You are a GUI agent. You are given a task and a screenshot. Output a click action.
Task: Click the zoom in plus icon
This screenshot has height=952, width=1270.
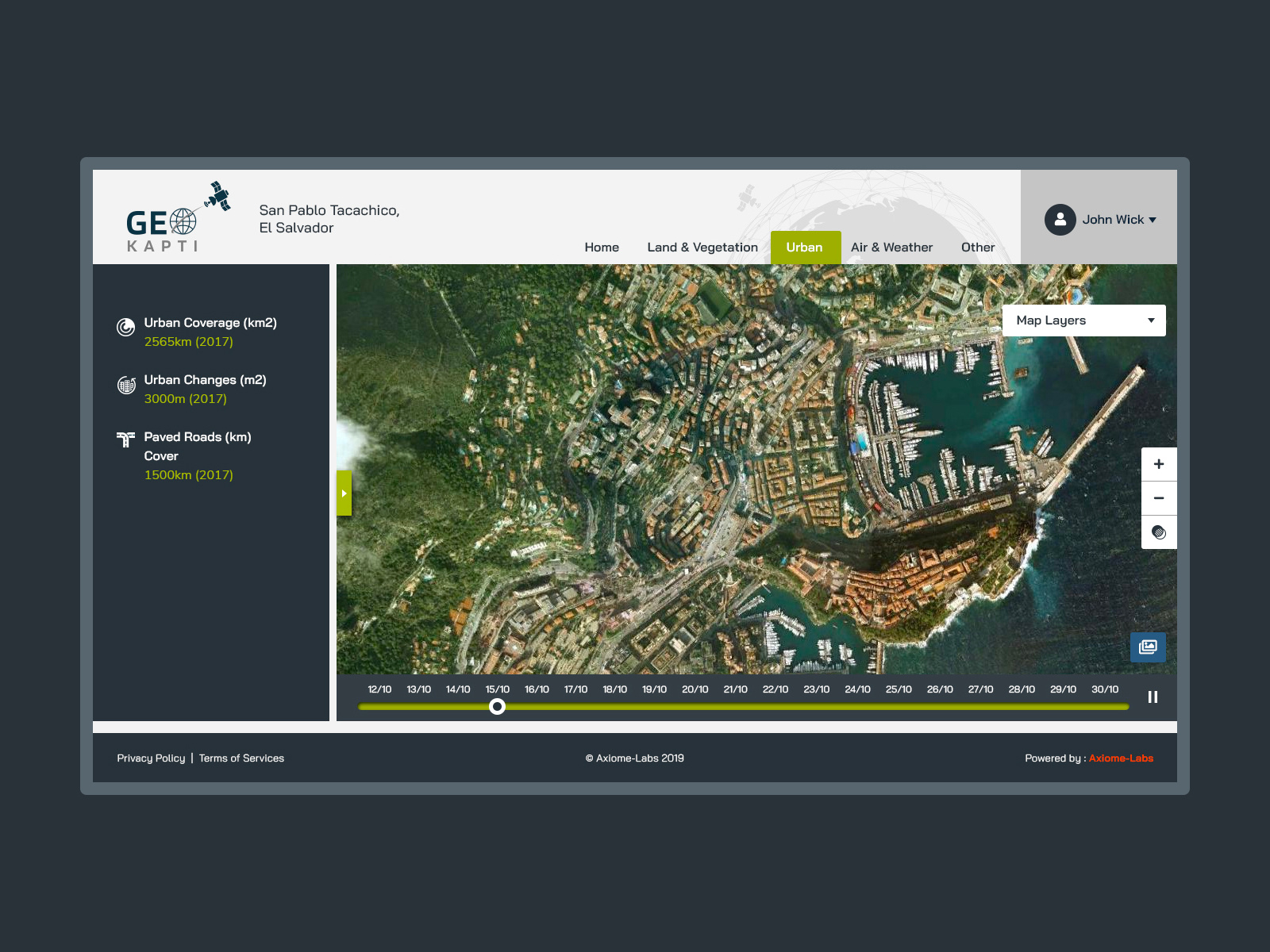(x=1159, y=463)
